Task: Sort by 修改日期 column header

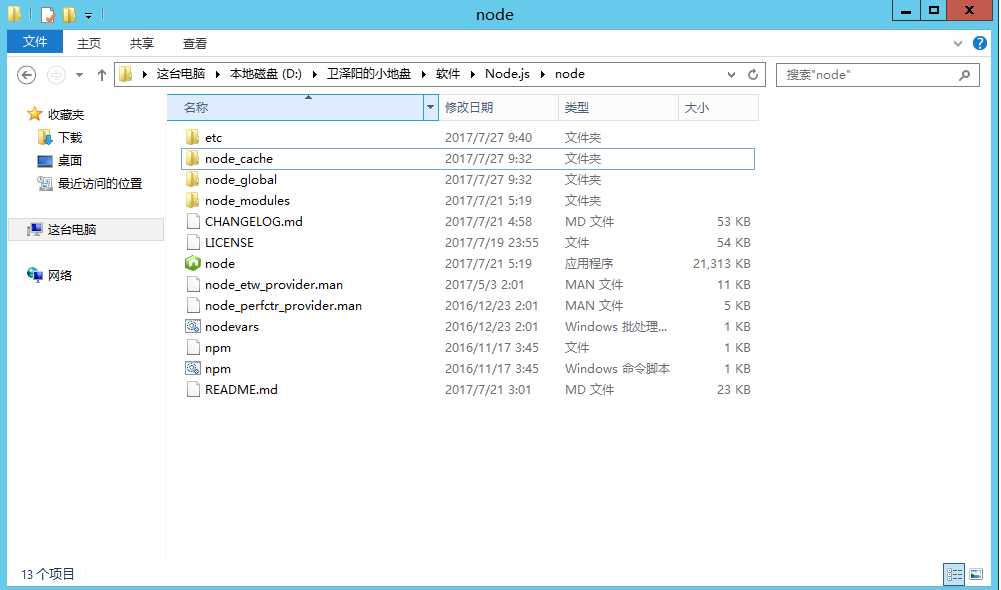Action: [498, 107]
